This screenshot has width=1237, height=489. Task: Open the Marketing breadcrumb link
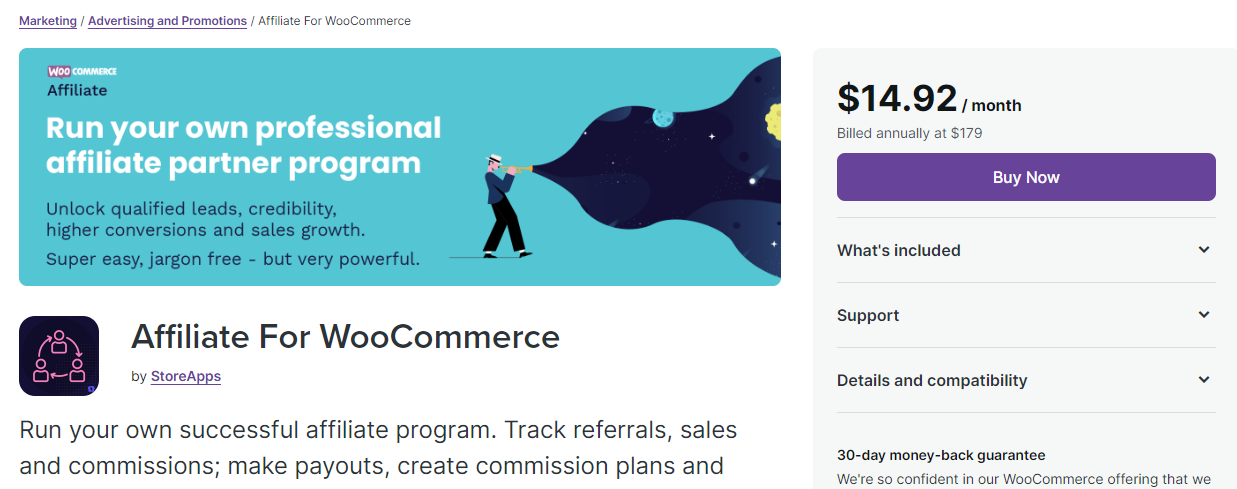point(48,21)
